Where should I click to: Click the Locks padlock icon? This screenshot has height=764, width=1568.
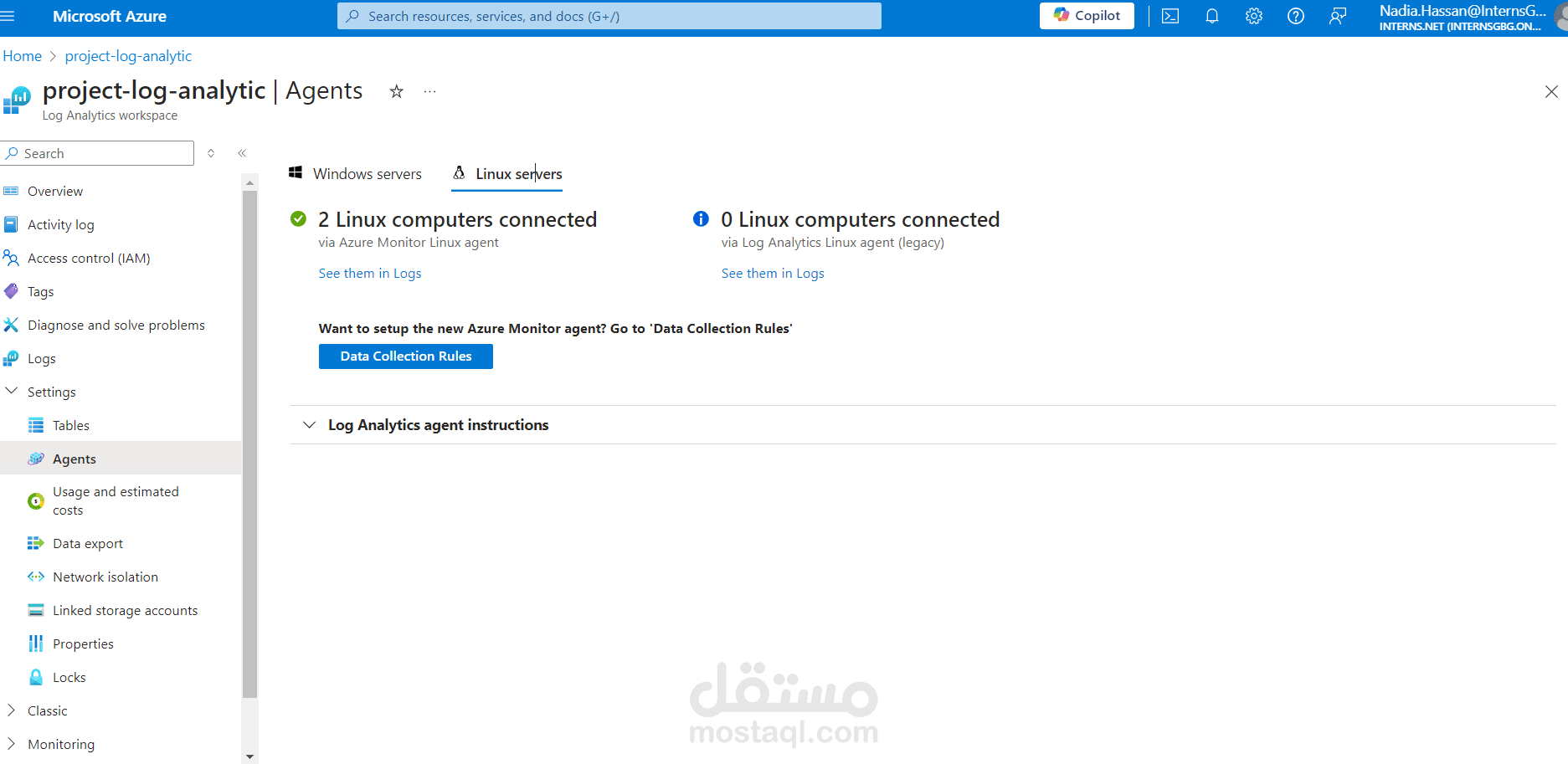36,677
